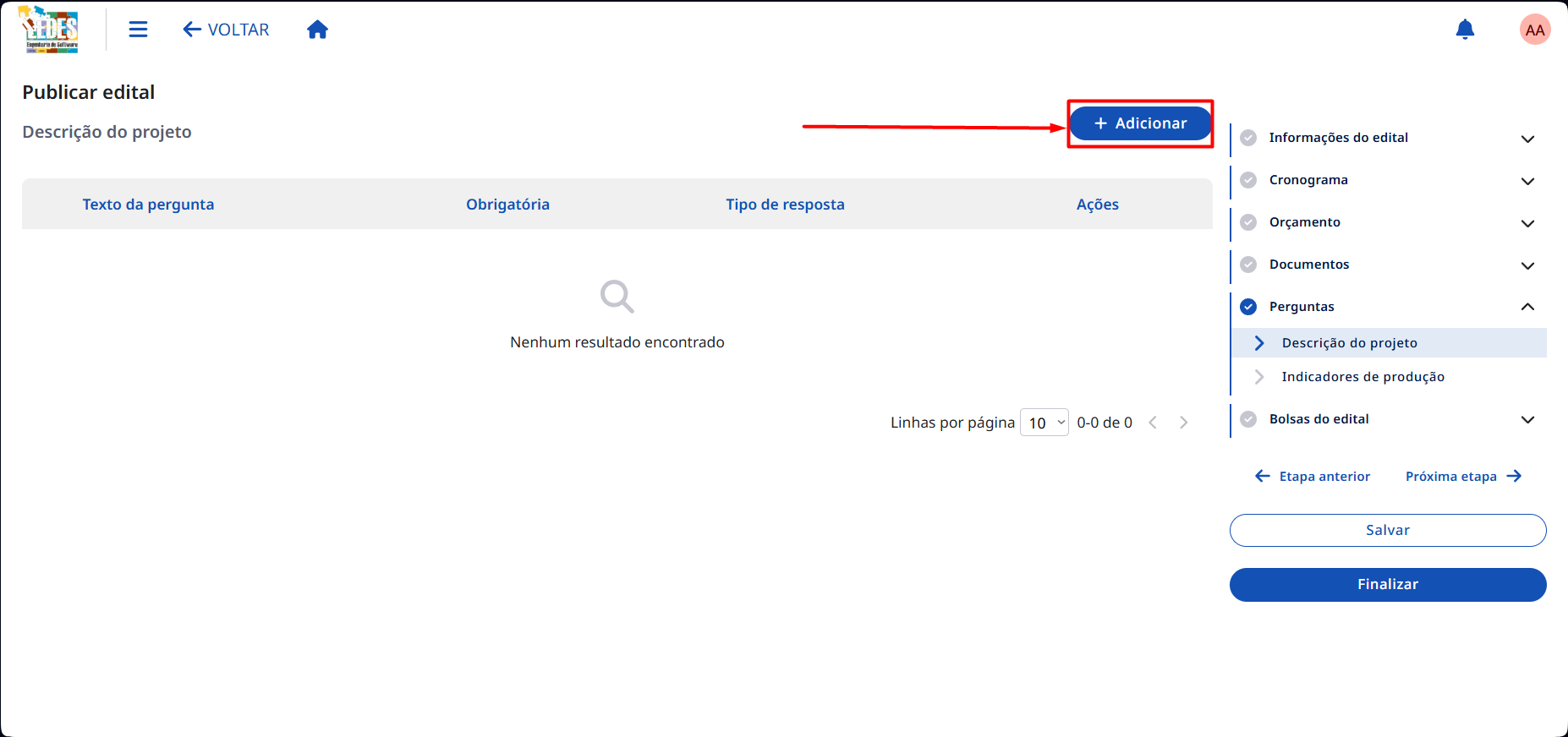The height and width of the screenshot is (737, 1568).
Task: Go to Próxima etapa
Action: pos(1464,477)
